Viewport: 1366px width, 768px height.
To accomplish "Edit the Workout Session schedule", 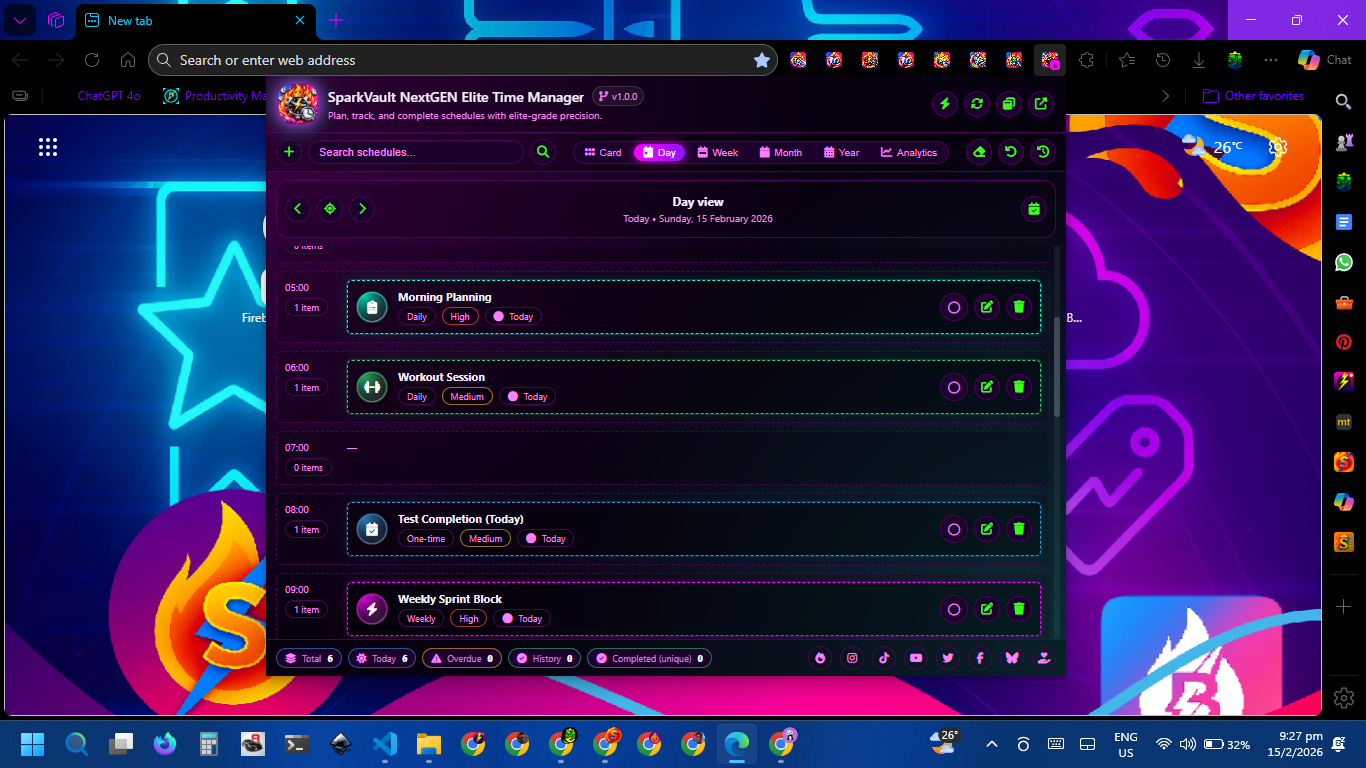I will pyautogui.click(x=987, y=387).
